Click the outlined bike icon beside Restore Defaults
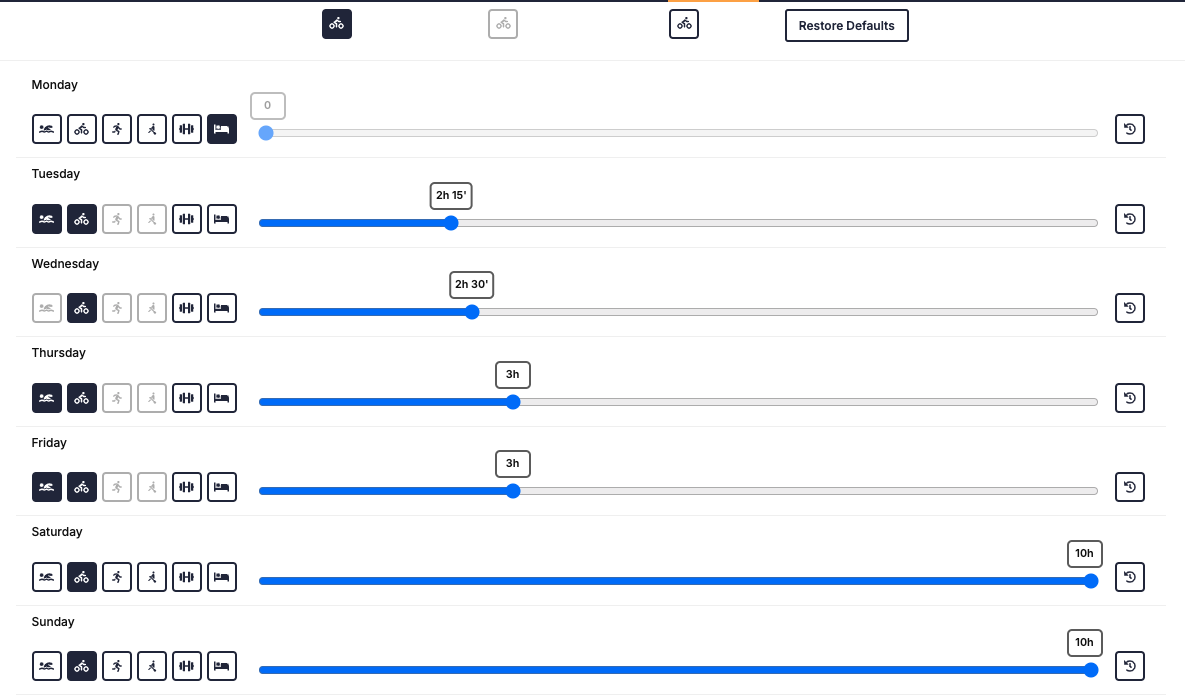This screenshot has width=1185, height=695. click(684, 24)
